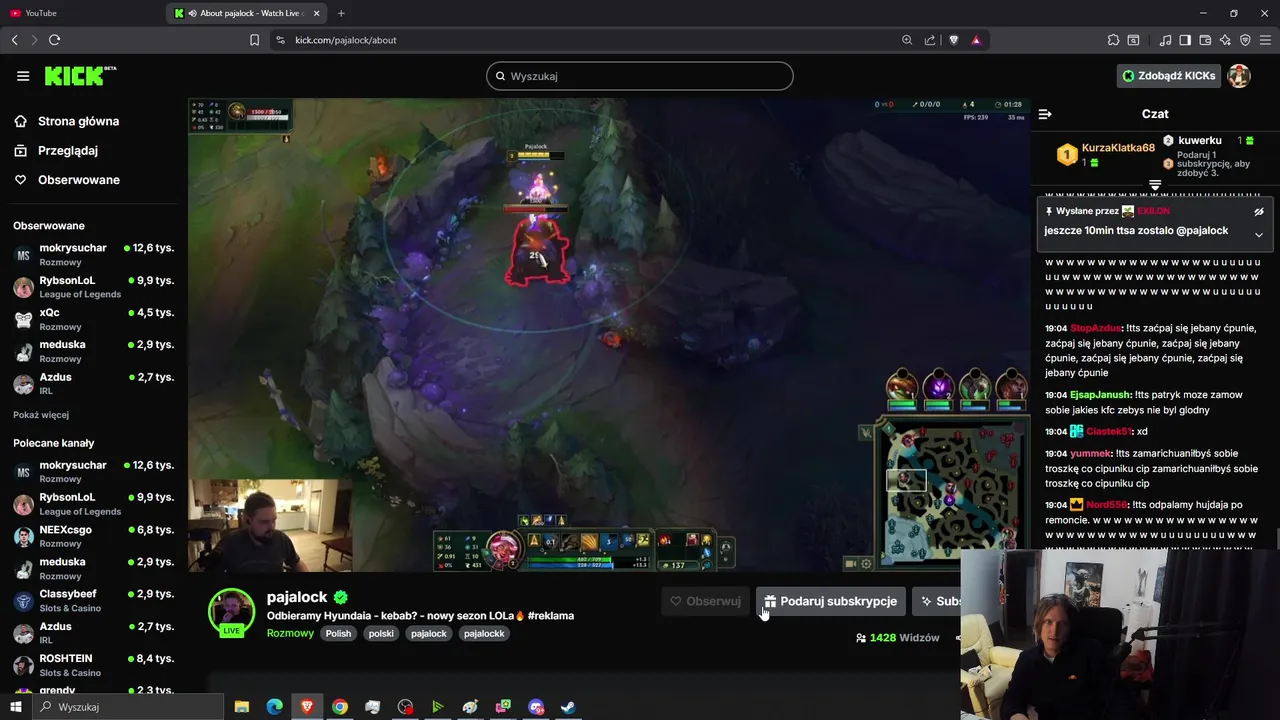Open the browser extensions puzzle icon
This screenshot has width=1280, height=720.
point(1113,40)
